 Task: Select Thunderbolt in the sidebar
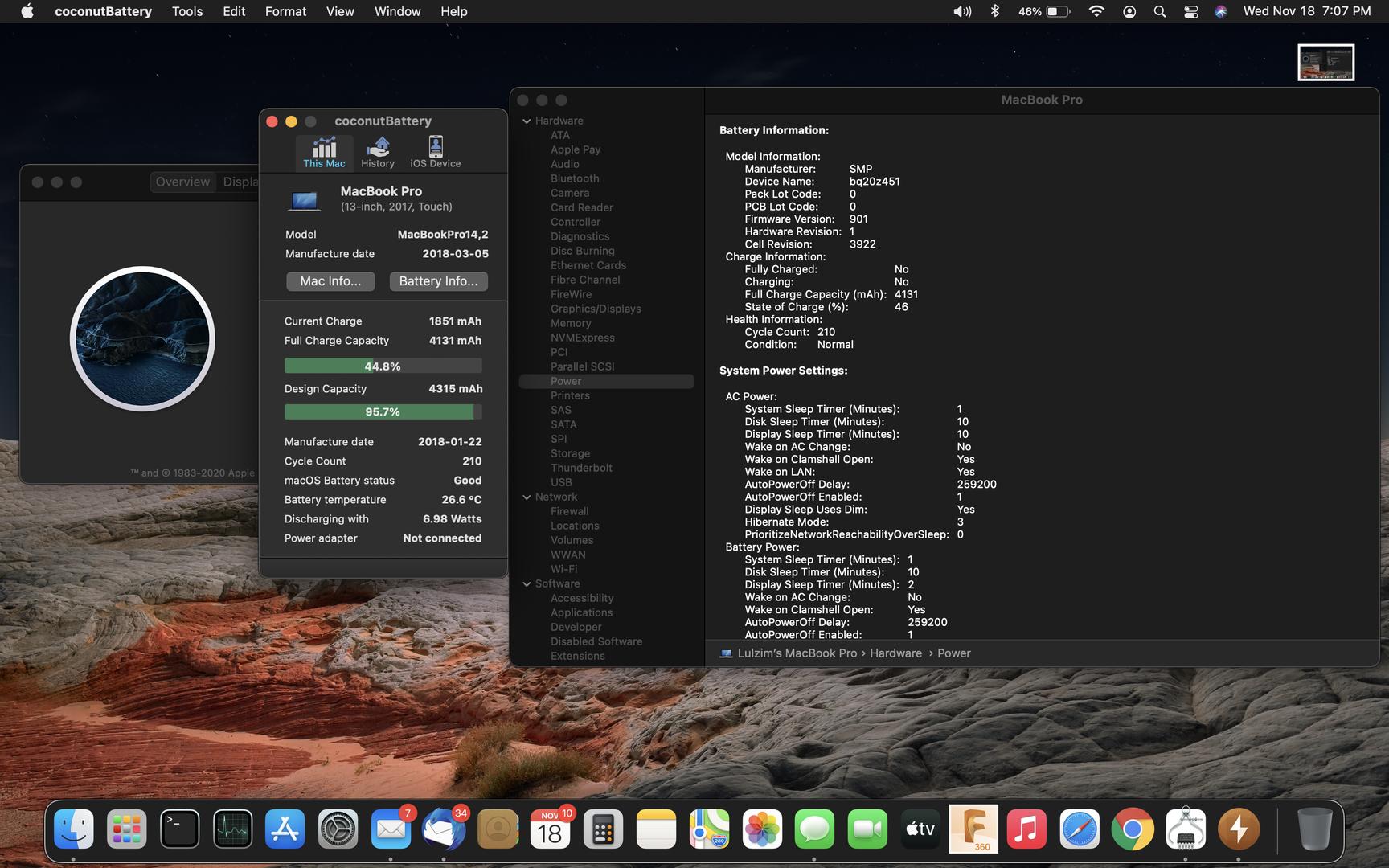pos(581,469)
